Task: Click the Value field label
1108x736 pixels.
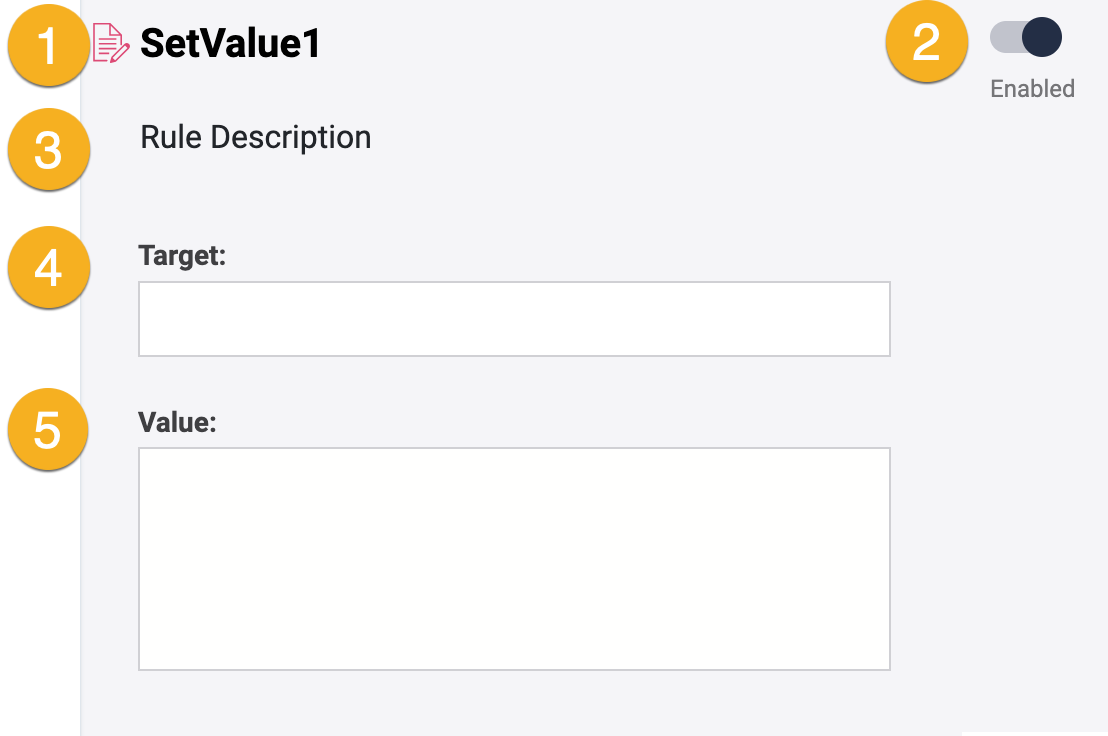Action: point(176,422)
